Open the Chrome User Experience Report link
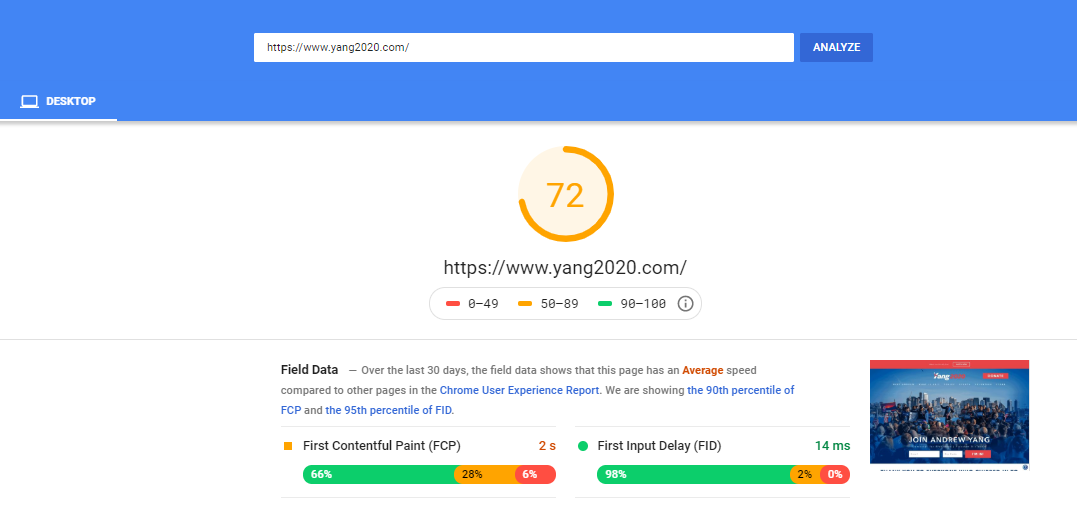The image size is (1077, 512). click(520, 390)
